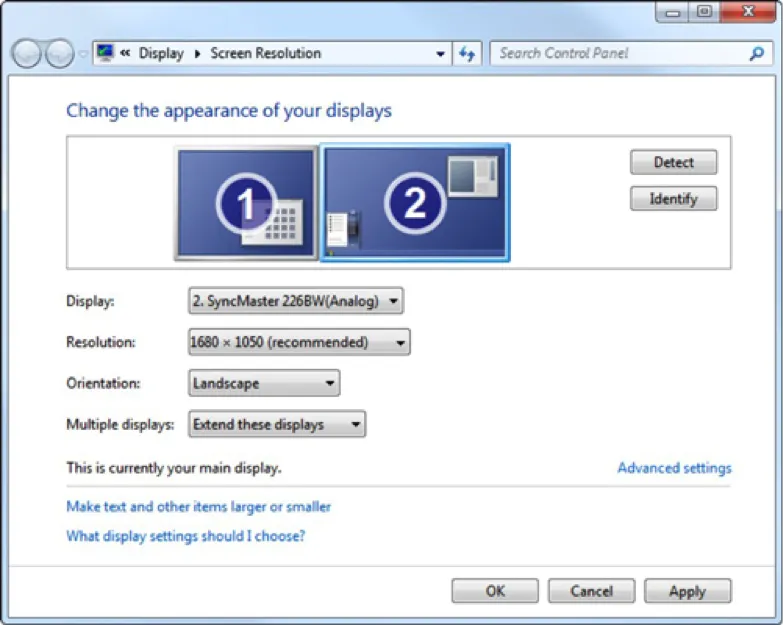Open the Orientation dropdown
This screenshot has height=625, width=783.
pos(264,383)
